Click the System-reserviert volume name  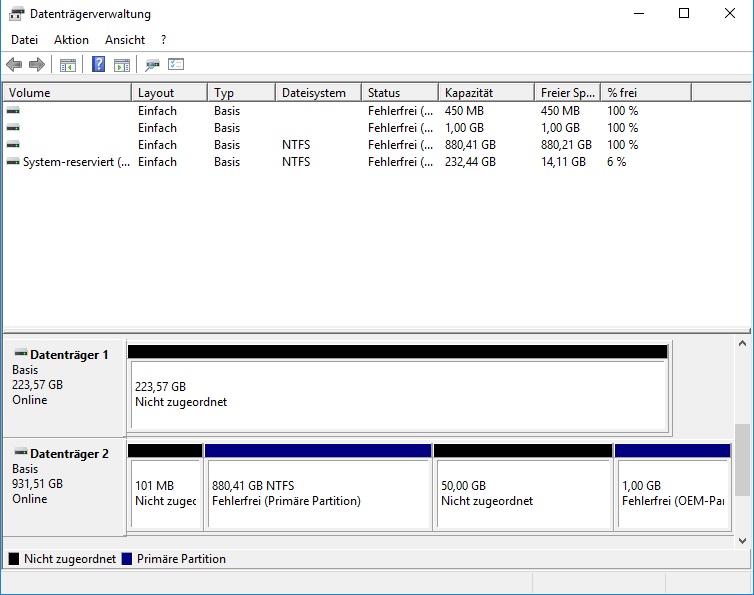[76, 162]
